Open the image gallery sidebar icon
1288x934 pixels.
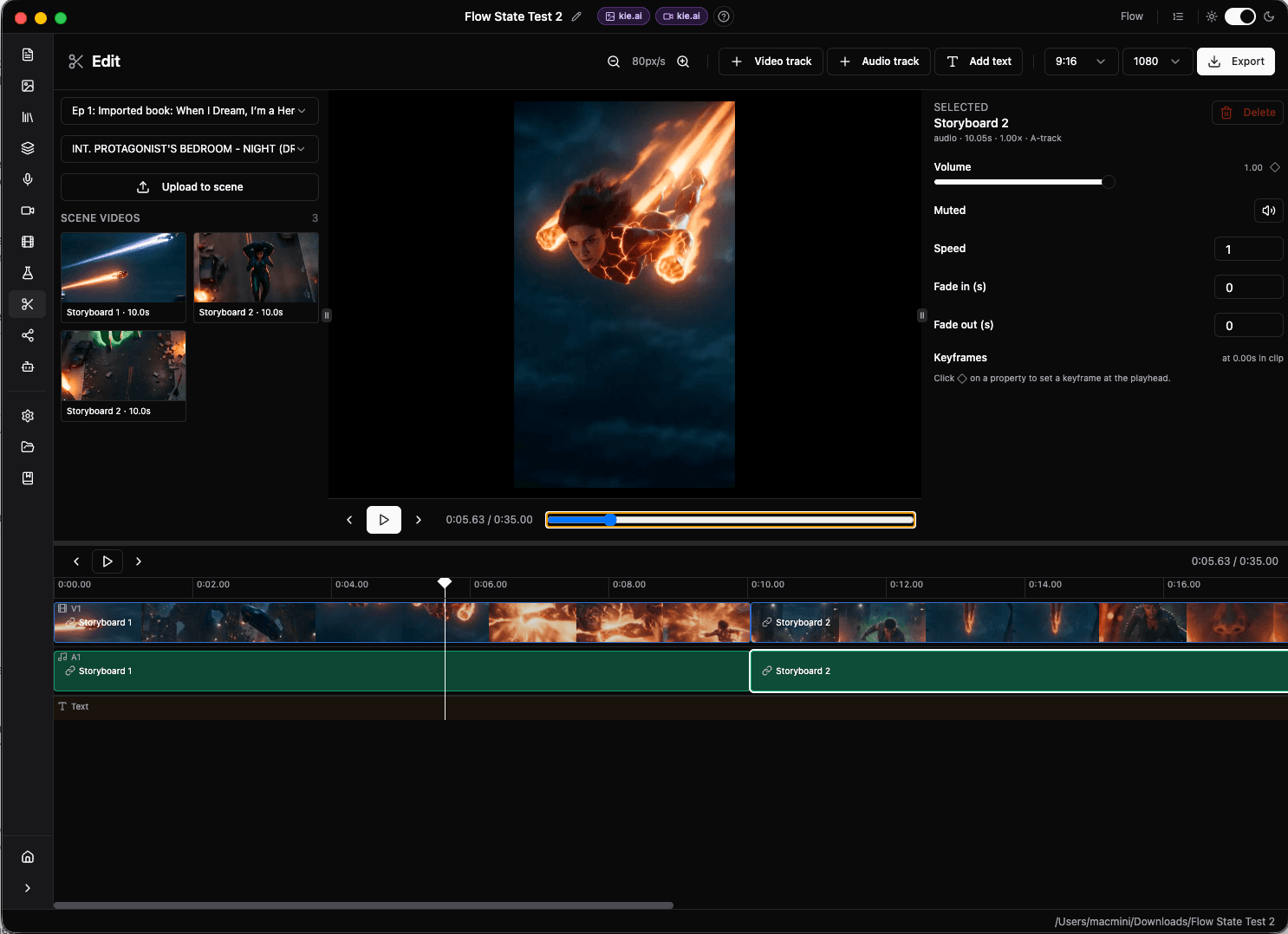click(28, 86)
